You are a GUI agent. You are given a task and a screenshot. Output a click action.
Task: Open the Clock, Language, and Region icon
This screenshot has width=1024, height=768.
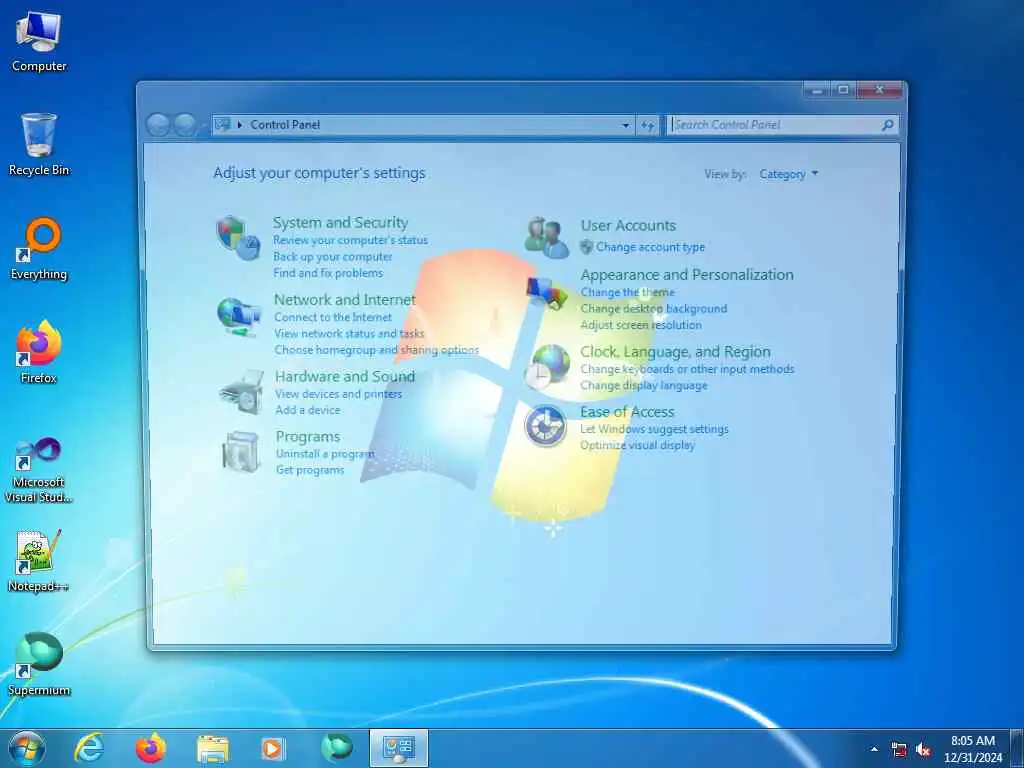pos(546,368)
